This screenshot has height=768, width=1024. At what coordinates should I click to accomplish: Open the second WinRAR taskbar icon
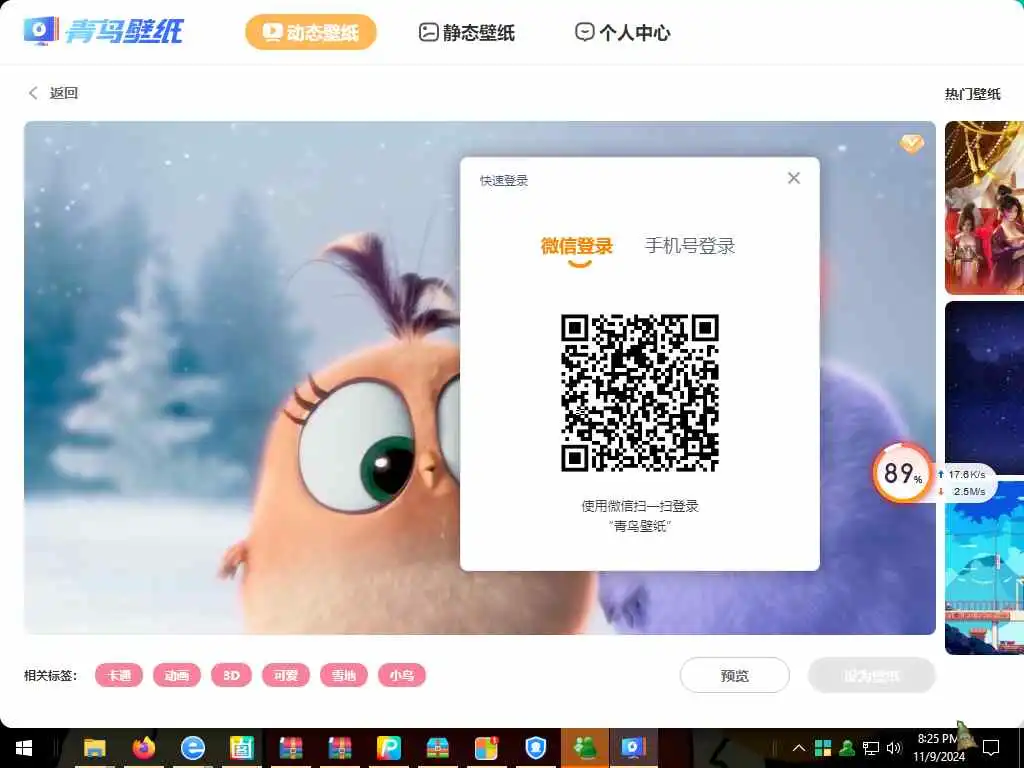click(x=340, y=748)
